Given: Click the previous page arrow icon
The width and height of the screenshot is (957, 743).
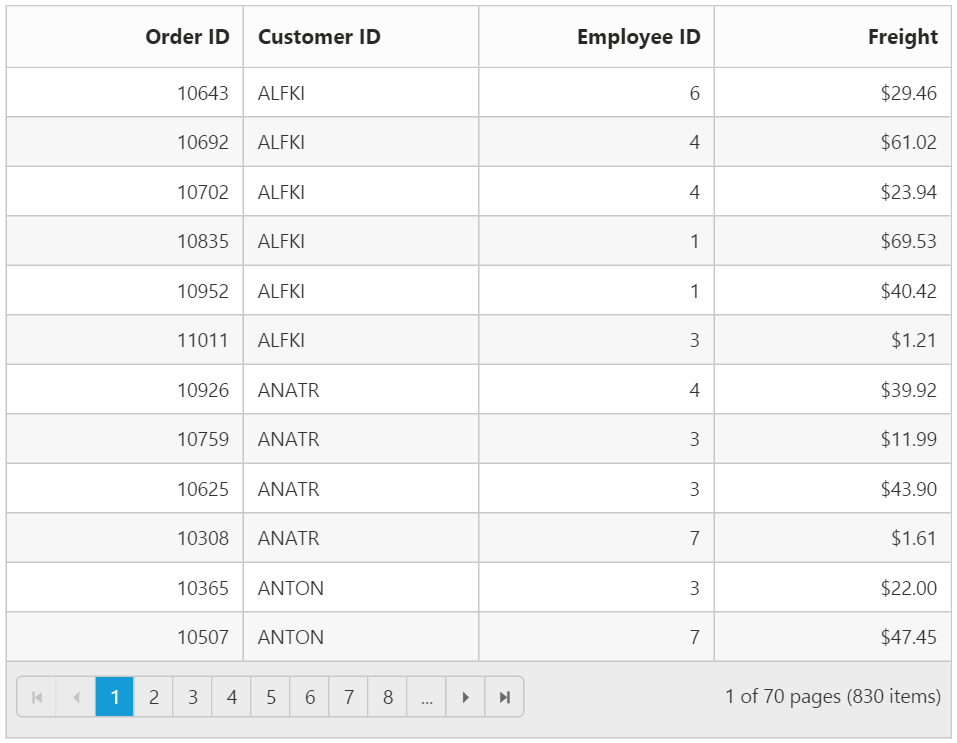Looking at the screenshot, I should pyautogui.click(x=76, y=697).
